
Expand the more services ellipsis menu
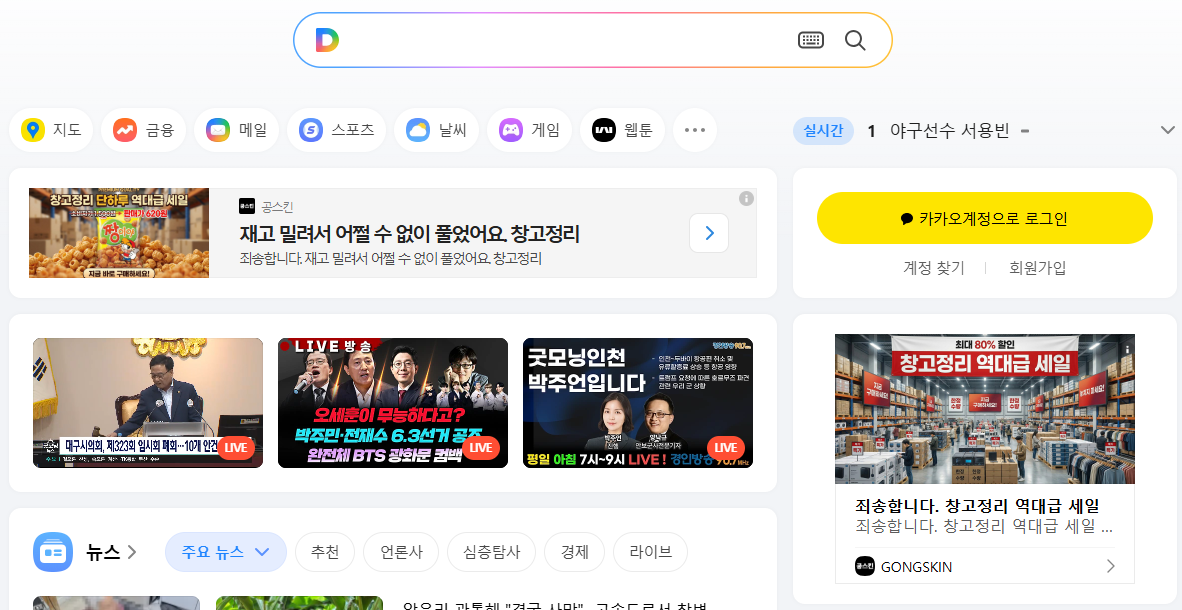click(x=695, y=130)
